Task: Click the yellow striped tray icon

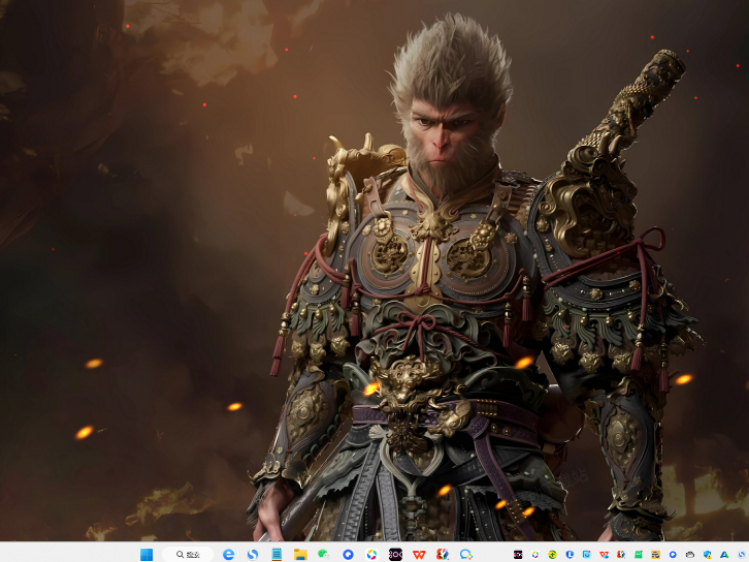Action: point(656,554)
